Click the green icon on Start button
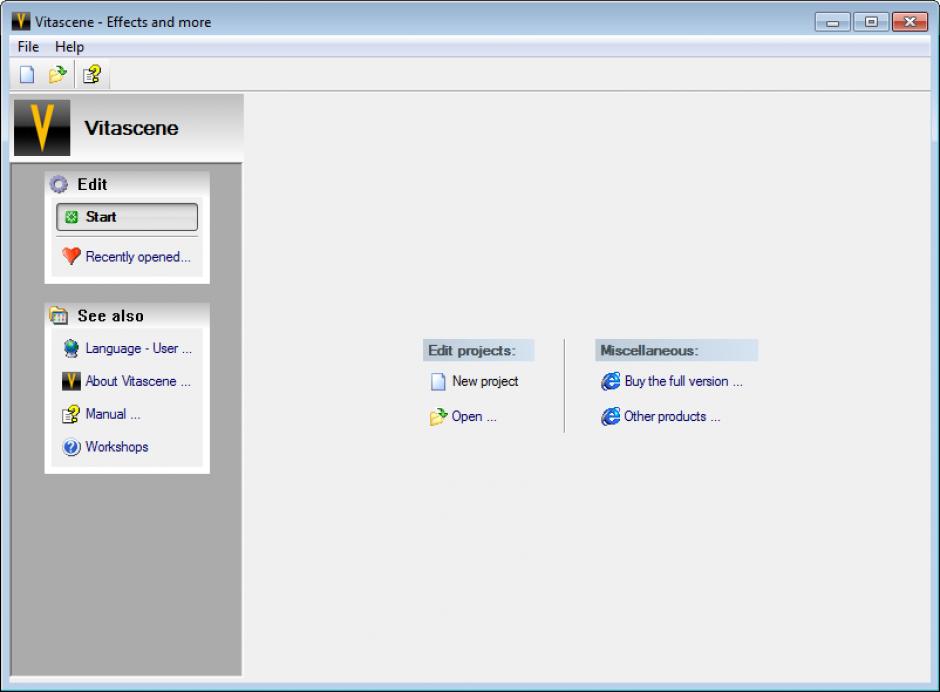 coord(71,217)
